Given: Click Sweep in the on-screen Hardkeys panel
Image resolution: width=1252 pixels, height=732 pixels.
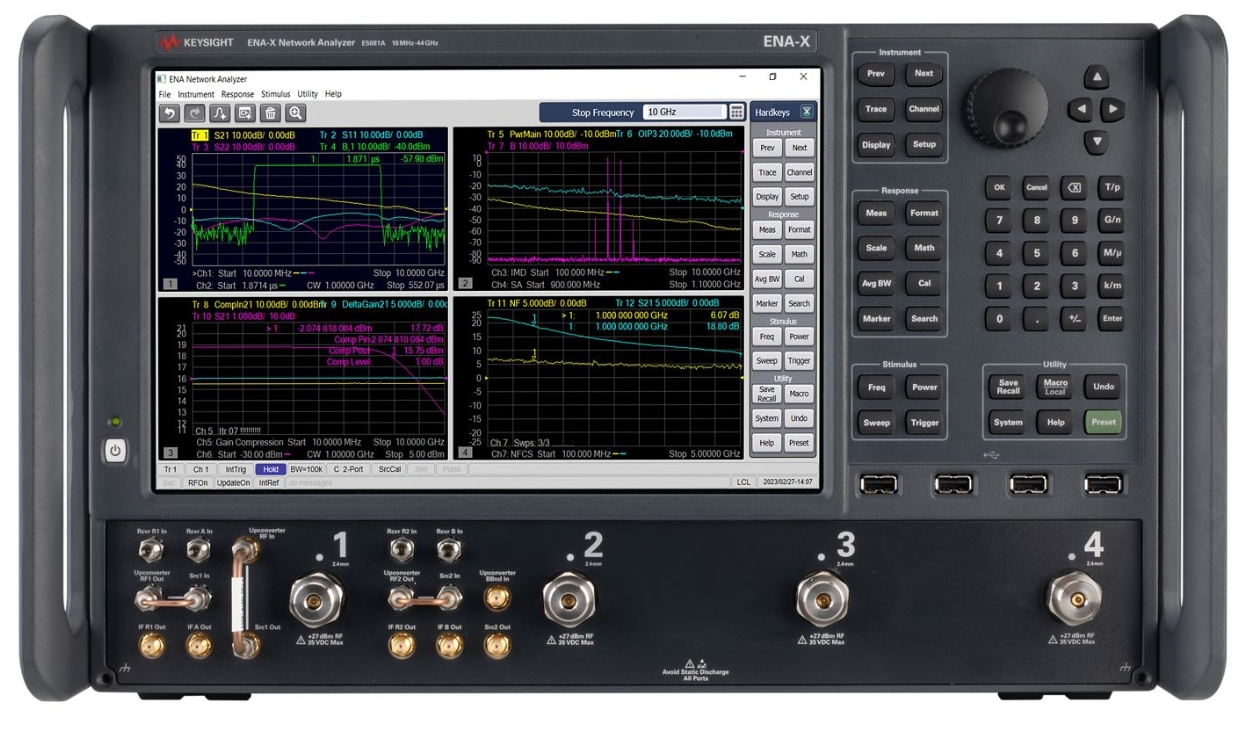Looking at the screenshot, I should [x=767, y=361].
